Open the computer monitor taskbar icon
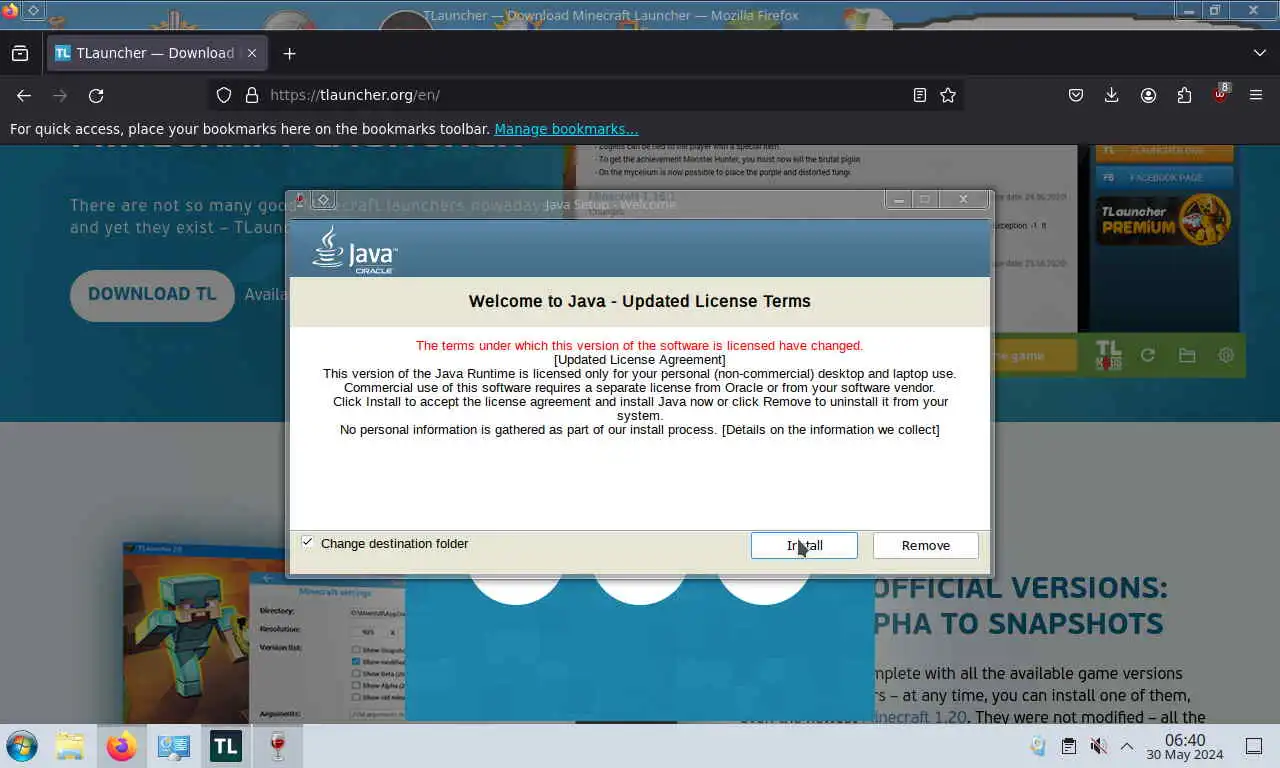 point(174,746)
